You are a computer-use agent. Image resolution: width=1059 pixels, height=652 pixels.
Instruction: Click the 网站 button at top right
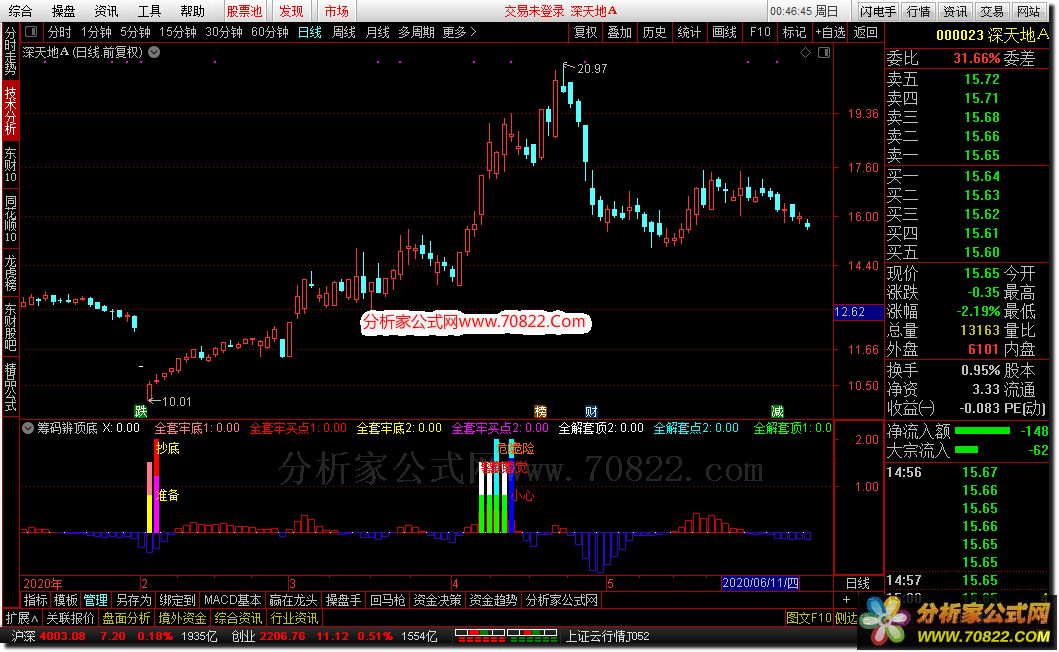tap(1029, 11)
